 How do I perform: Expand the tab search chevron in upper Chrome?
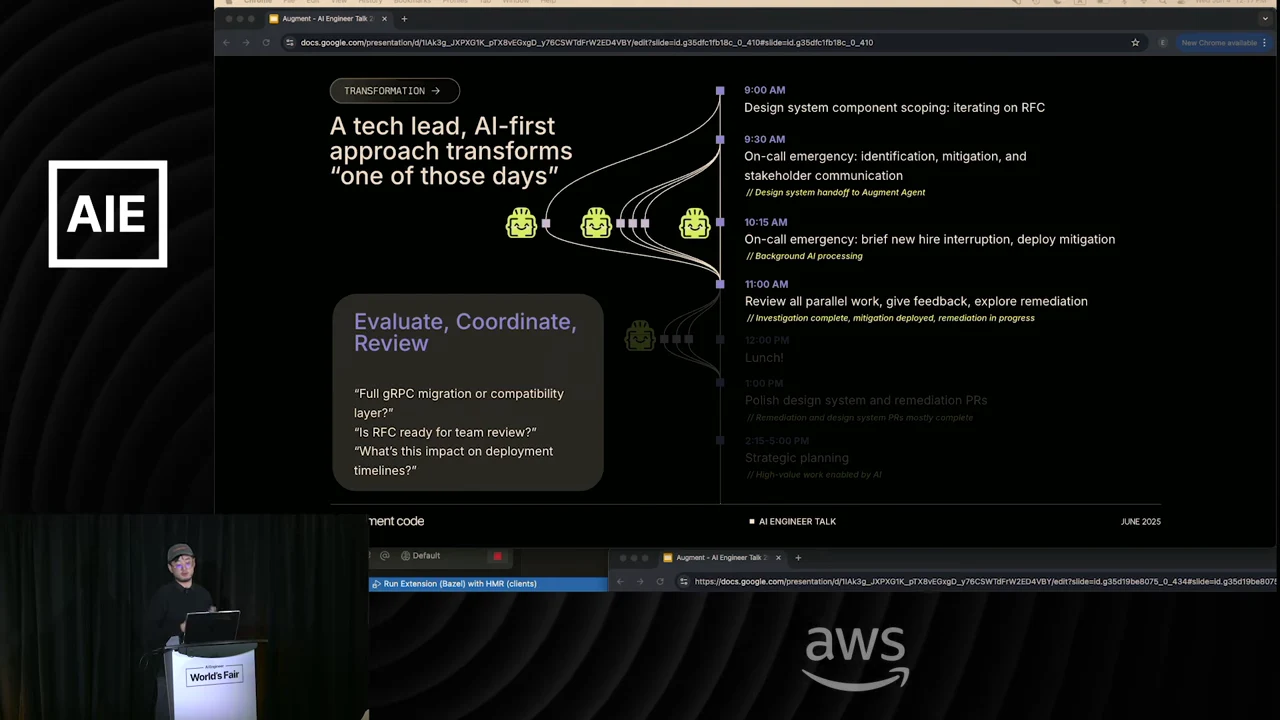tap(1265, 18)
